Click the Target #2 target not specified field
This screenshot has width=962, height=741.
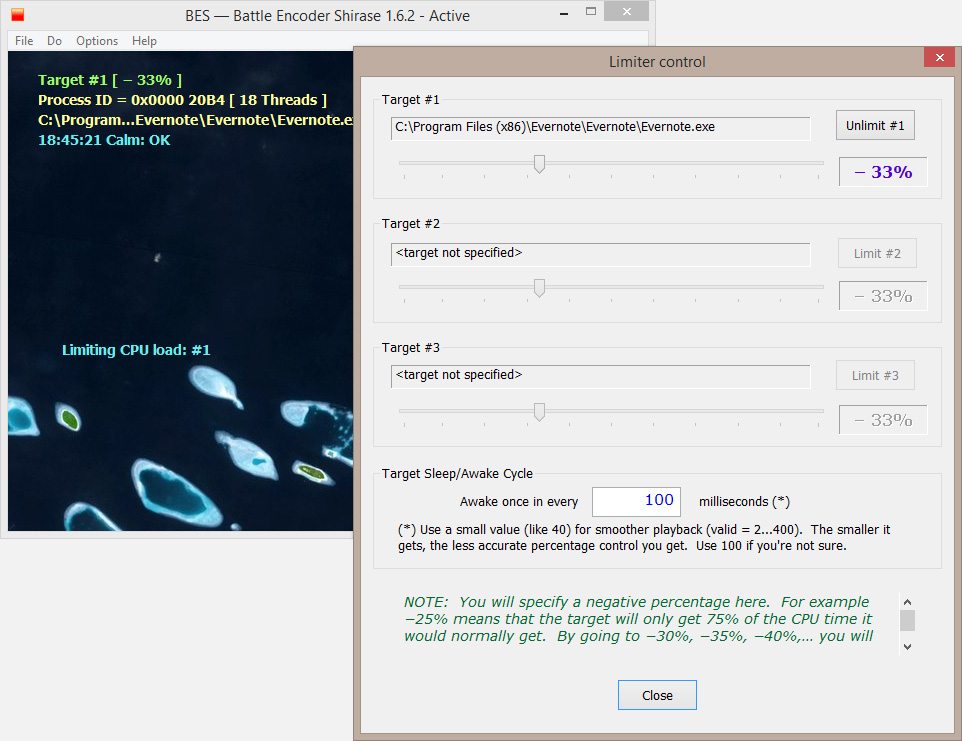tap(600, 254)
